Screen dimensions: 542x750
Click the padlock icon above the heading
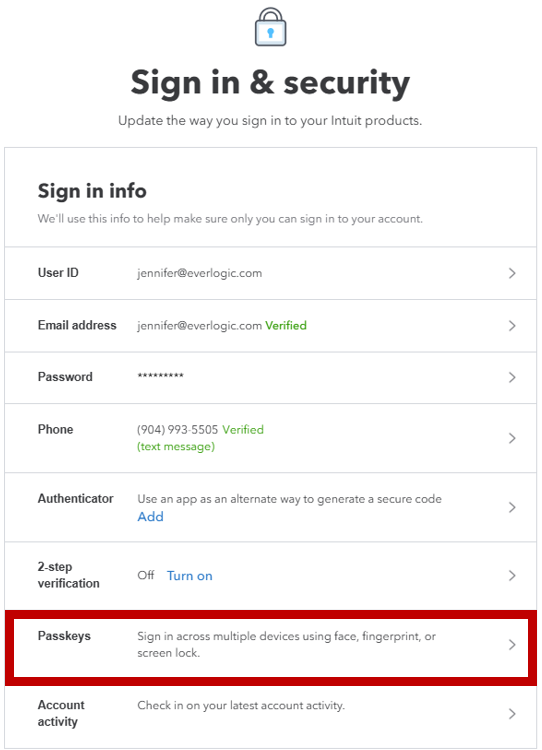pyautogui.click(x=270, y=27)
